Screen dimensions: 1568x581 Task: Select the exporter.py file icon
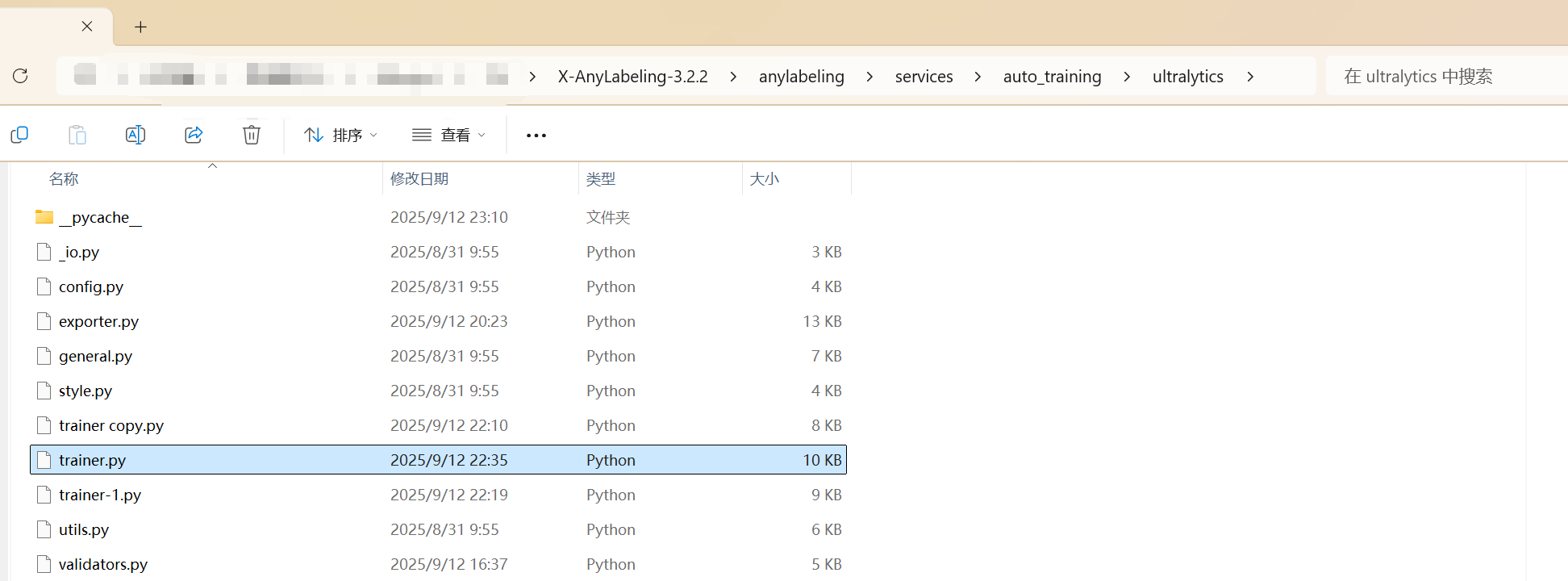[x=44, y=321]
